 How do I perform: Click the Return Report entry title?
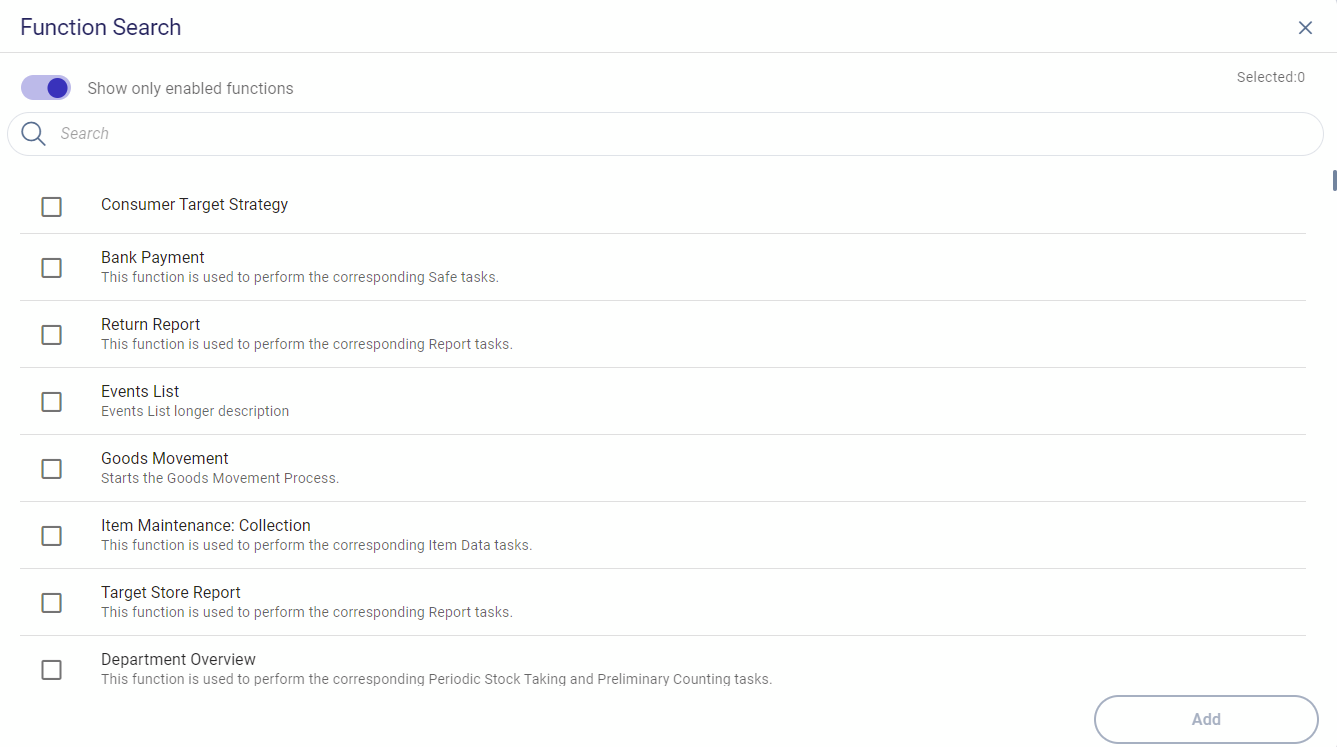click(151, 325)
